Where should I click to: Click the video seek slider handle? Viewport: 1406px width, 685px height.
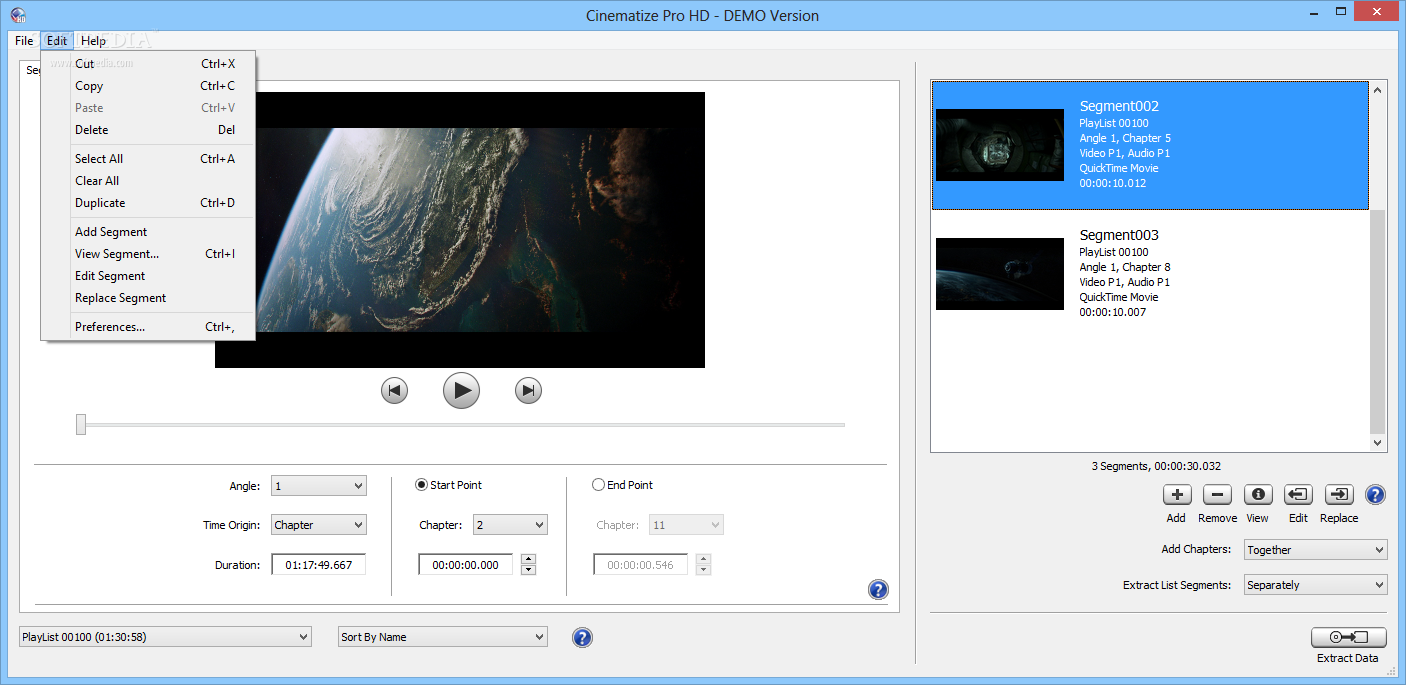coord(81,425)
